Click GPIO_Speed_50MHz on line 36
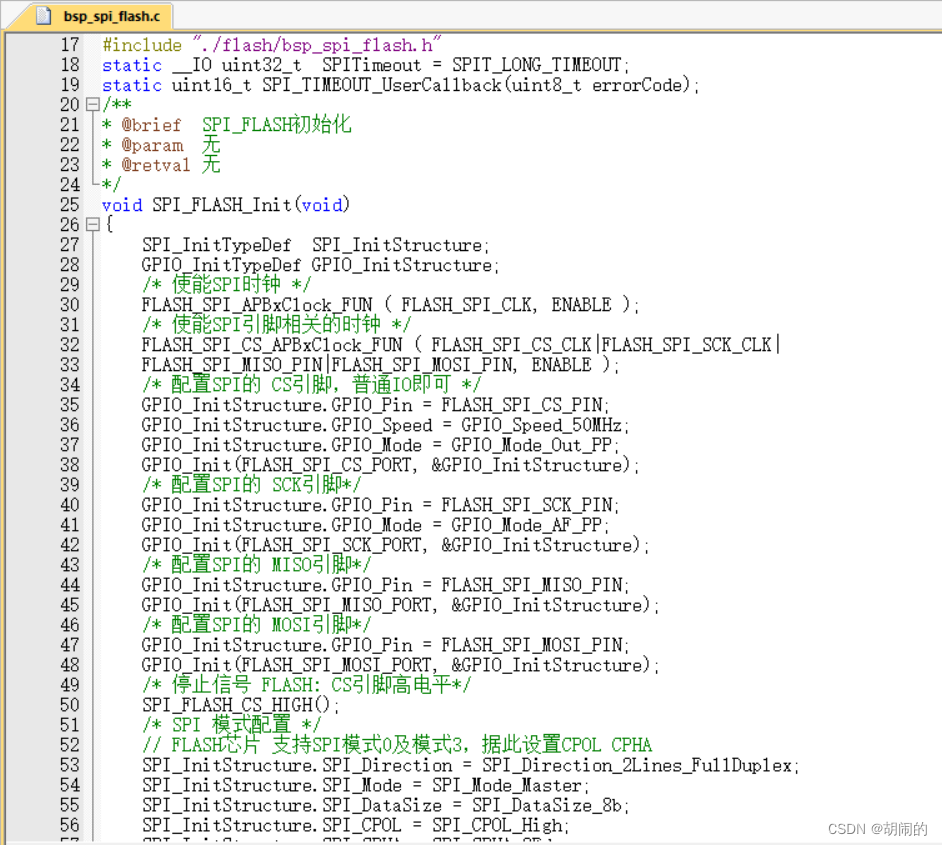Image resolution: width=942 pixels, height=845 pixels. pyautogui.click(x=541, y=425)
